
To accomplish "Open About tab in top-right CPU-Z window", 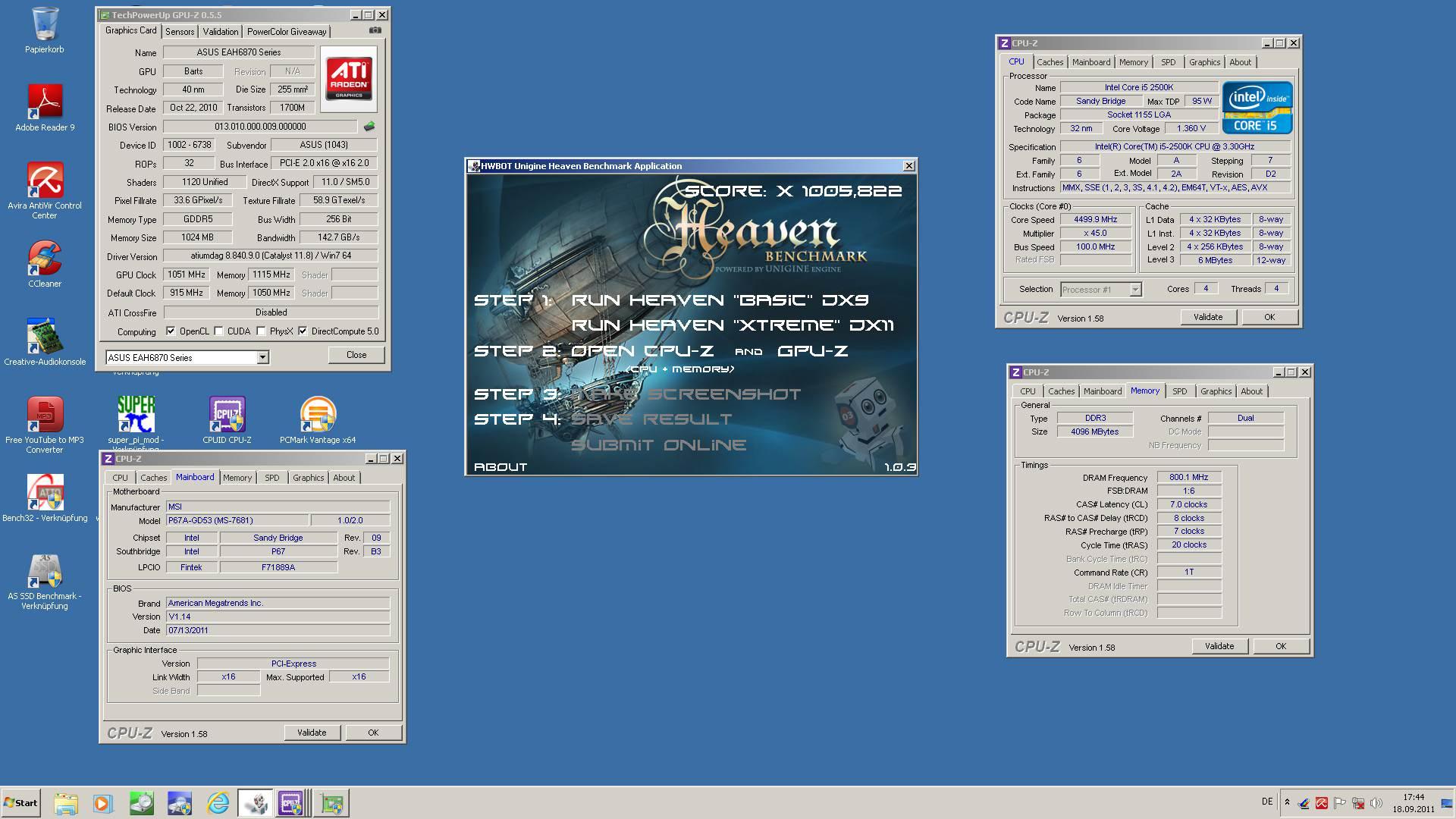I will pos(1241,62).
